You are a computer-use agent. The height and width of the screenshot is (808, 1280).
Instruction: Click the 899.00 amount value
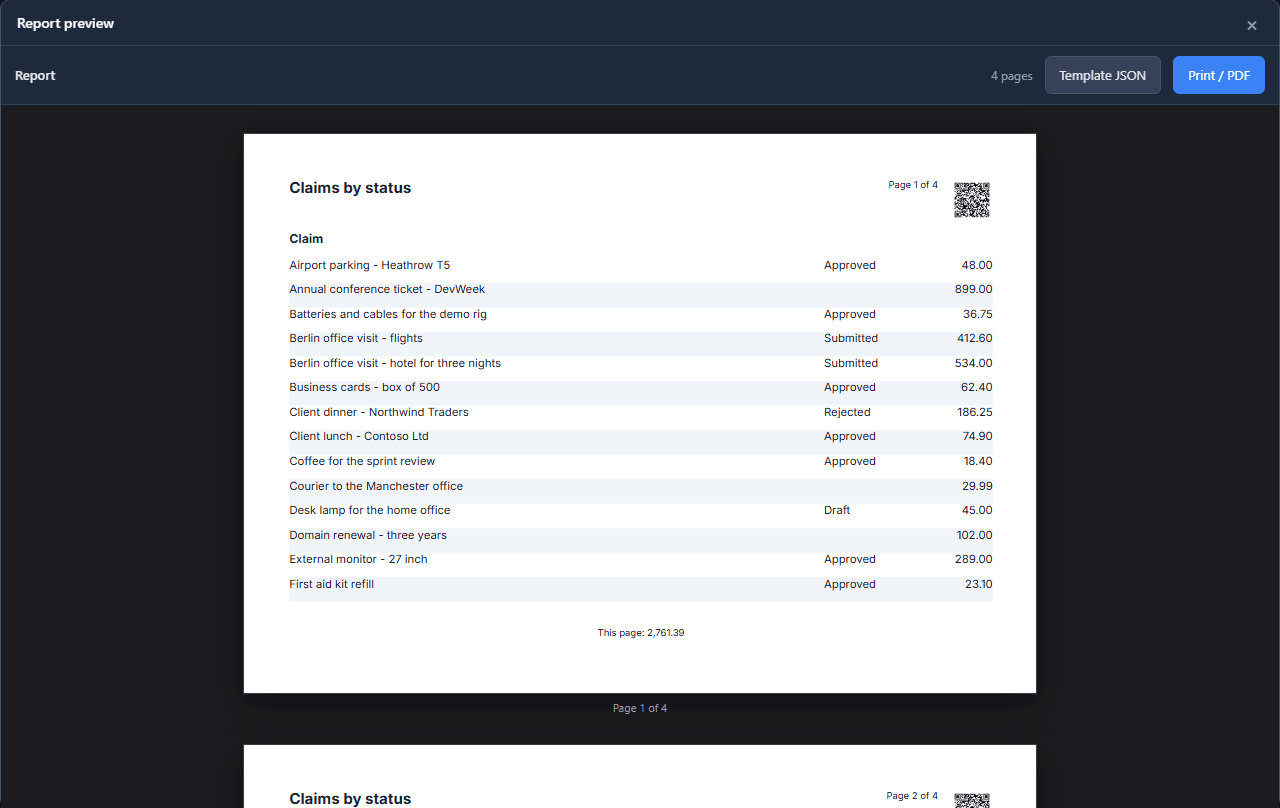[x=974, y=289]
